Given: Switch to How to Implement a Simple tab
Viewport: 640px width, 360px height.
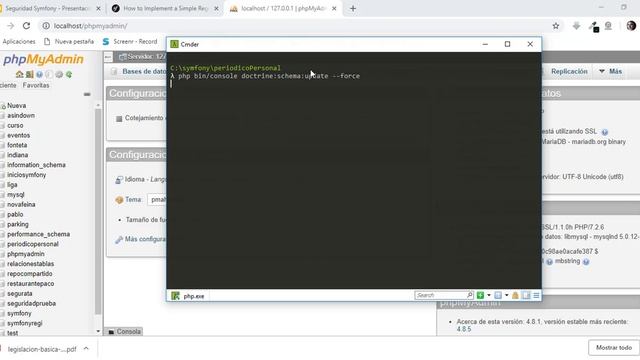Looking at the screenshot, I should pyautogui.click(x=165, y=9).
